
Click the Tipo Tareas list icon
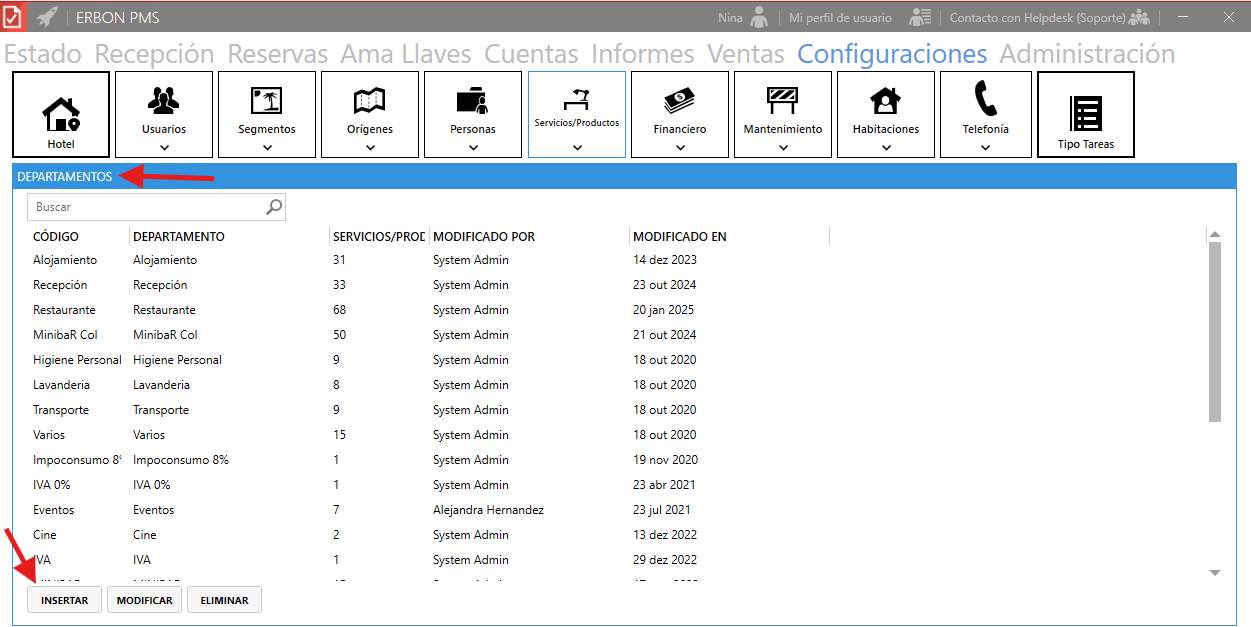1085,113
